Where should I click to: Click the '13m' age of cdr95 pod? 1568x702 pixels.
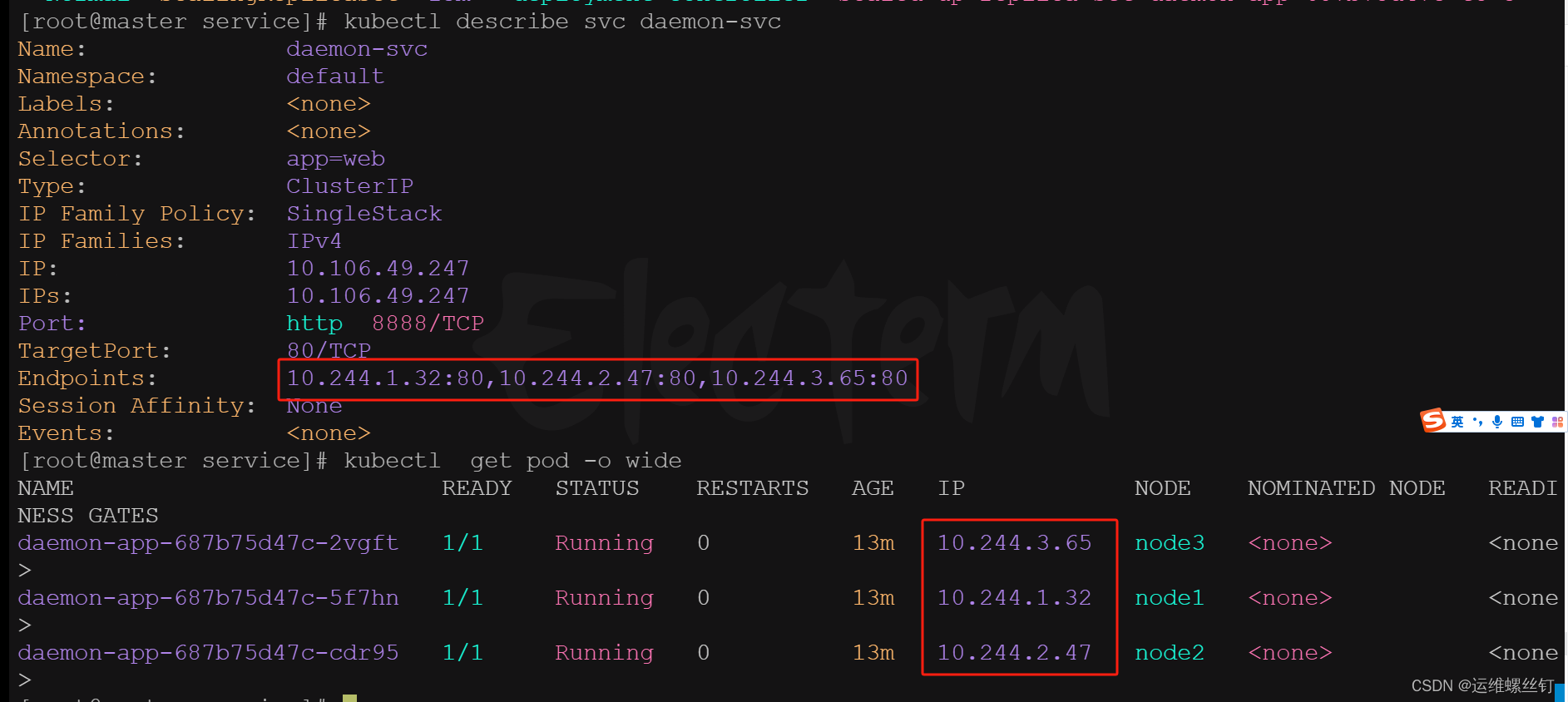pyautogui.click(x=873, y=653)
